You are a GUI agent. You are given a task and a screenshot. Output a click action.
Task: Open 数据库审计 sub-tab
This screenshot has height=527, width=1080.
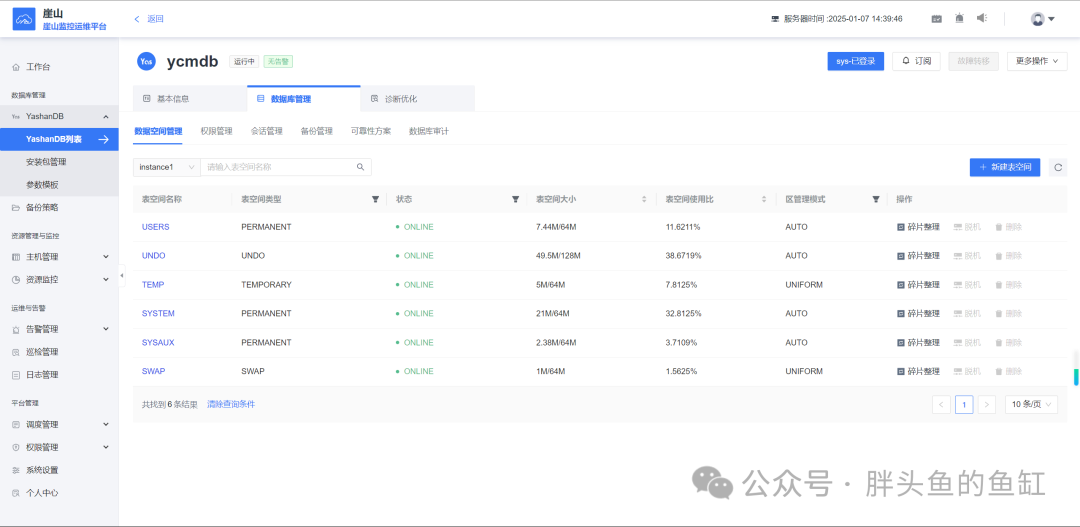[x=429, y=131]
